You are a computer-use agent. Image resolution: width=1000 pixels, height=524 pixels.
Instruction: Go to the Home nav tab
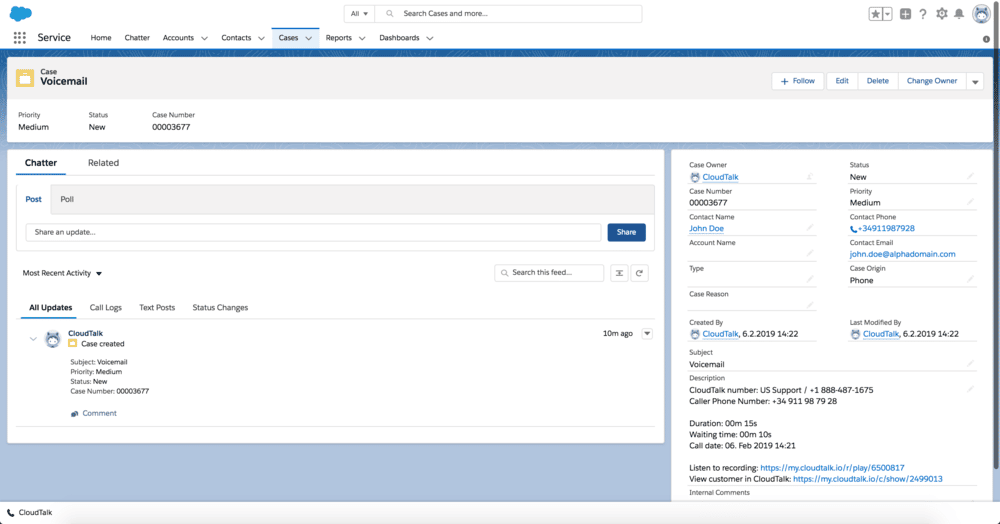tap(101, 38)
